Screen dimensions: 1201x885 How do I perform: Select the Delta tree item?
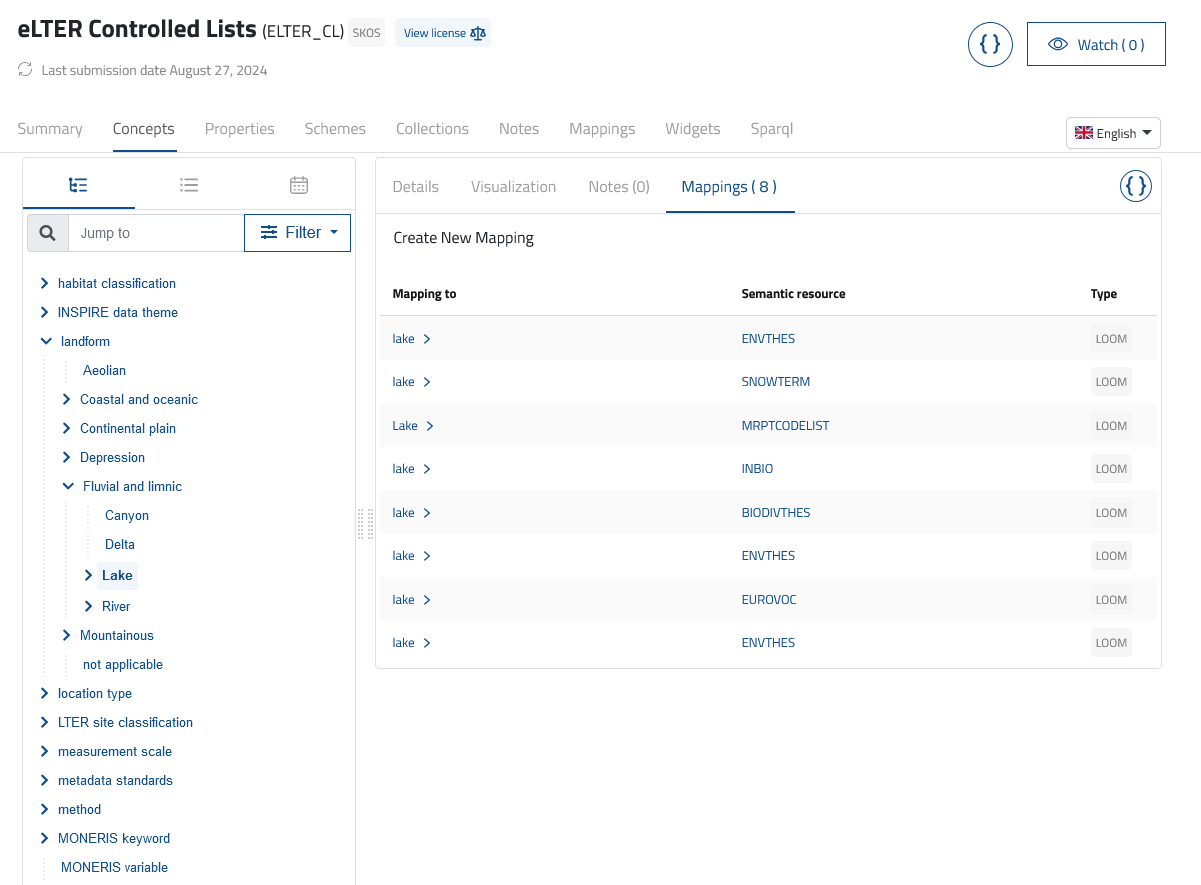pyautogui.click(x=119, y=544)
